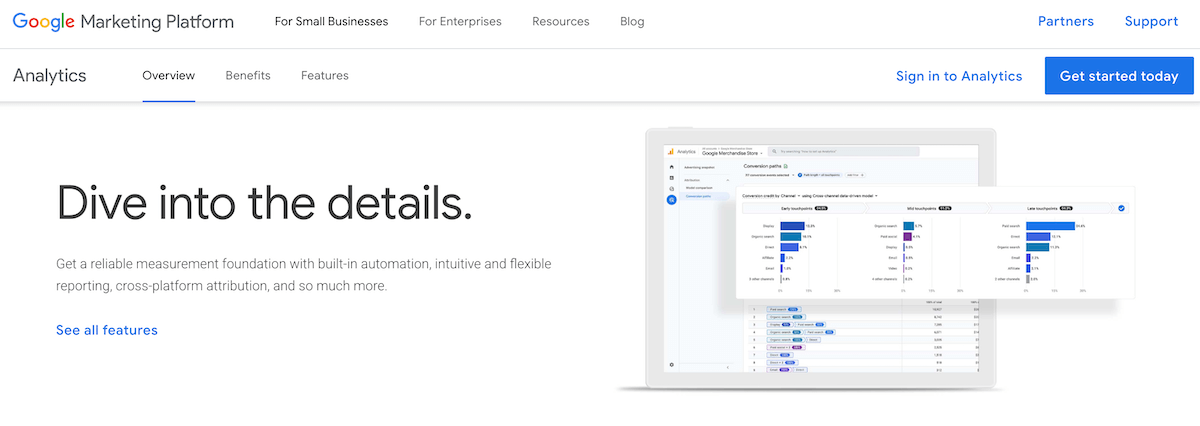
Task: Click the Get started today button
Action: (1119, 76)
